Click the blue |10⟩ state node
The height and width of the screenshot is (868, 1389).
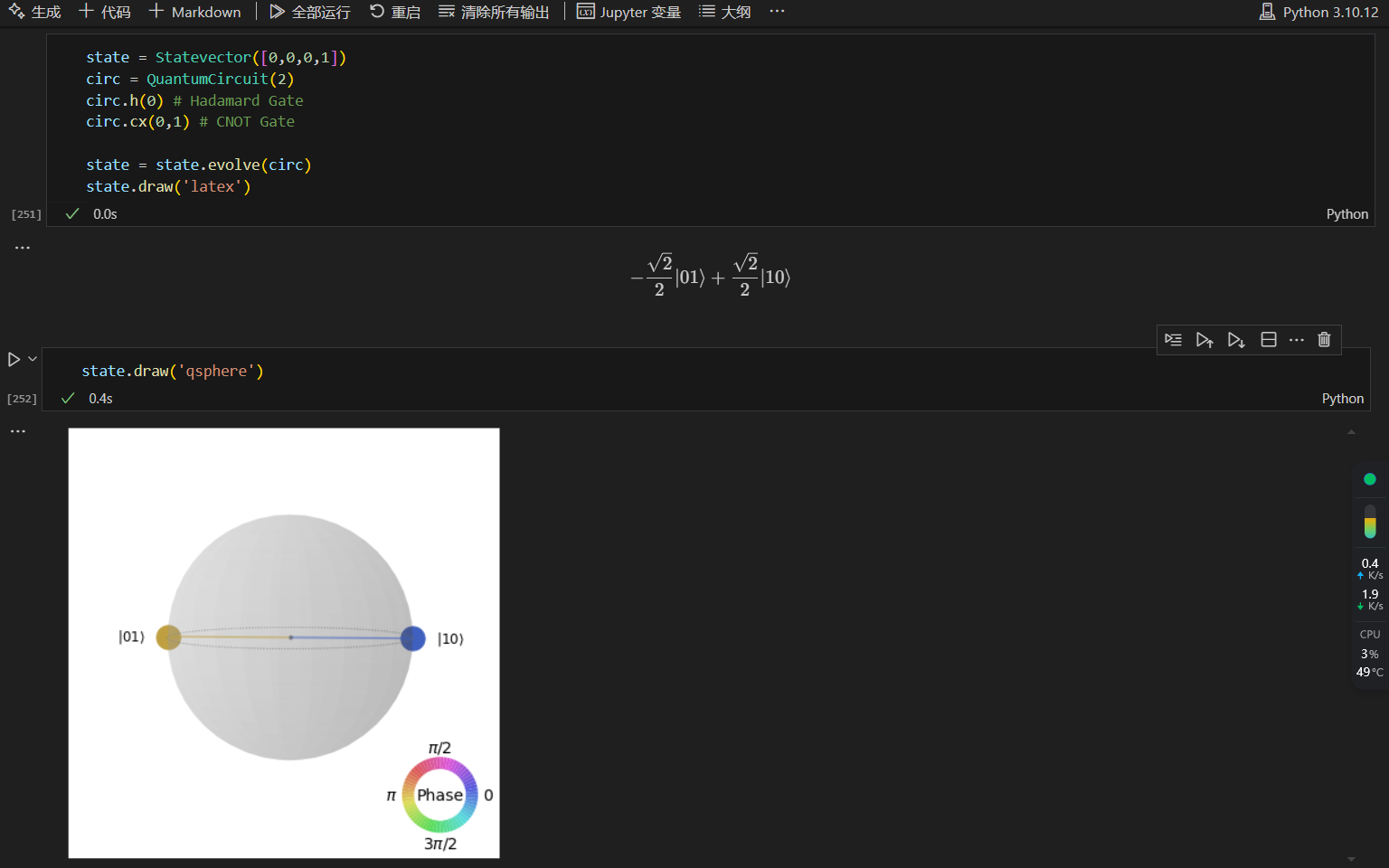(413, 638)
